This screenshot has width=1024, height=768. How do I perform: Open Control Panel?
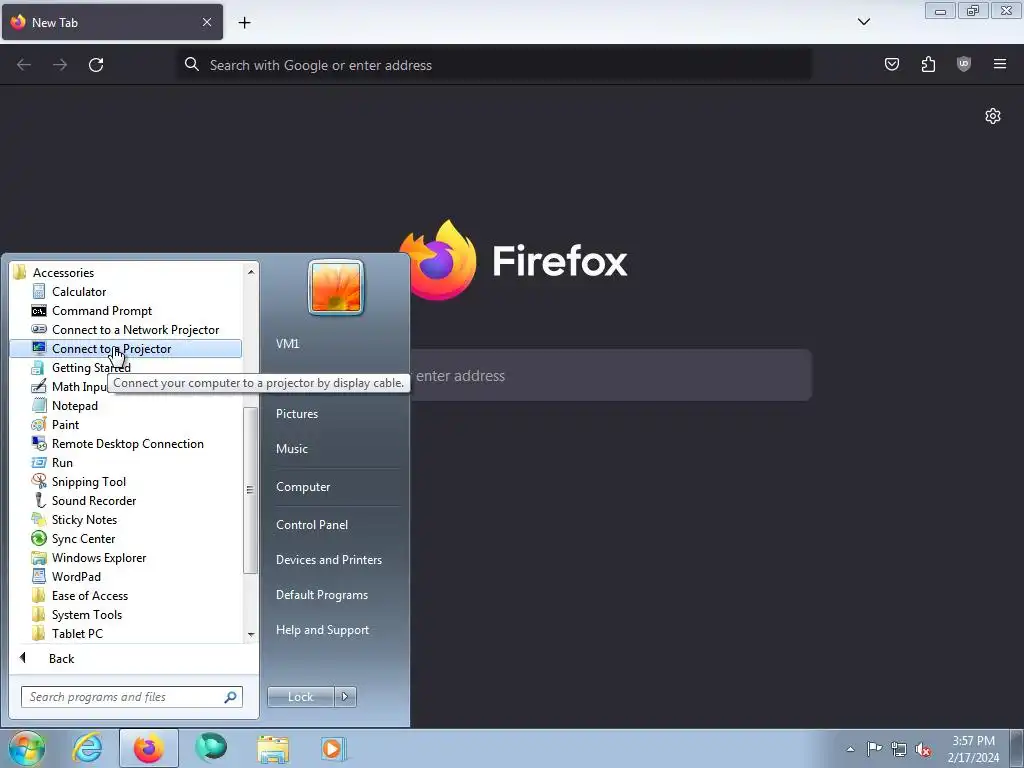(312, 525)
